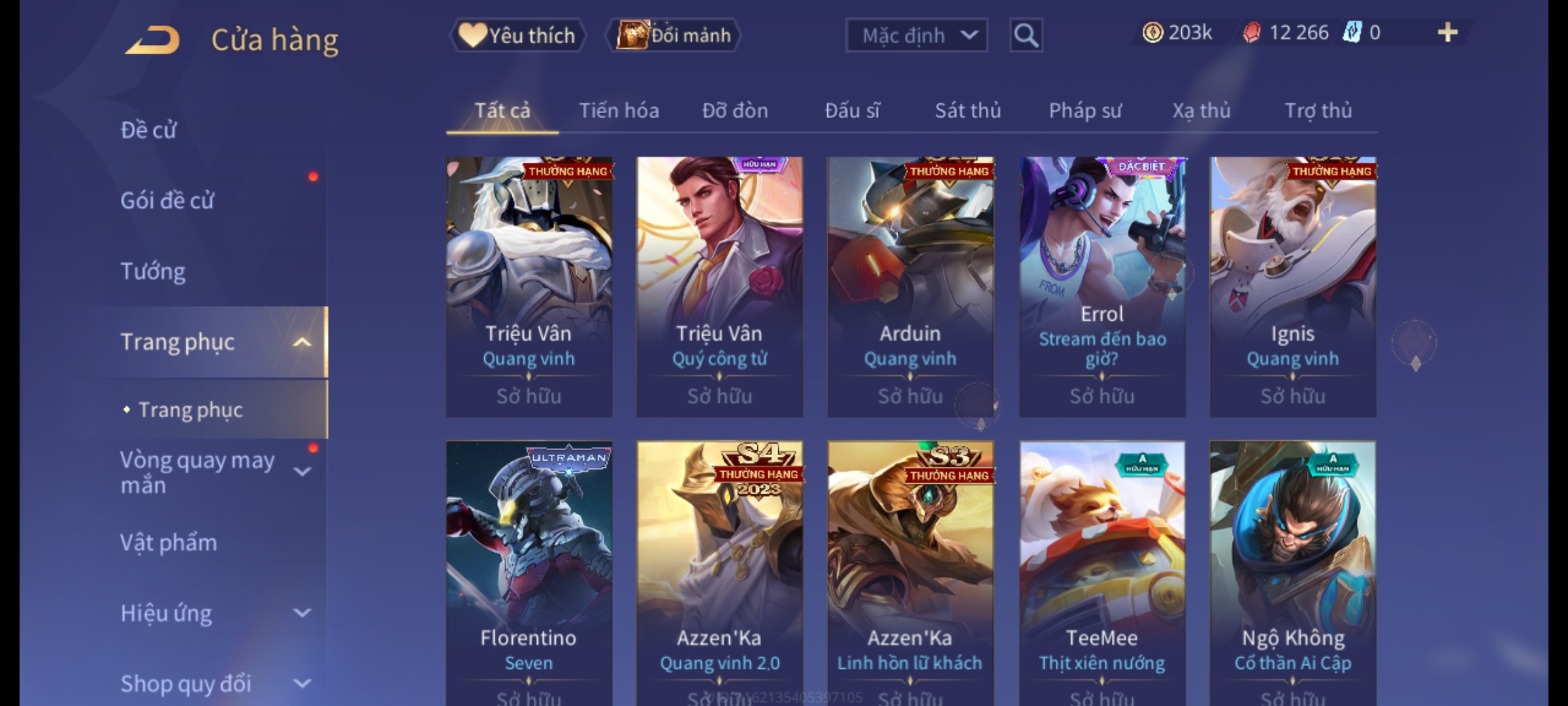Tap the plus icon to add currency
1568x706 pixels.
[1448, 32]
